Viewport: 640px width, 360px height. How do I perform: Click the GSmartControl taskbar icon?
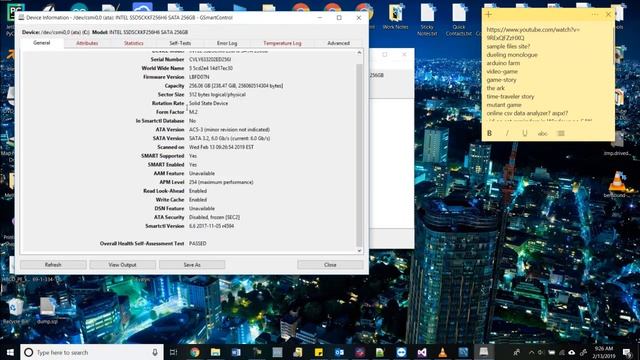click(484, 352)
